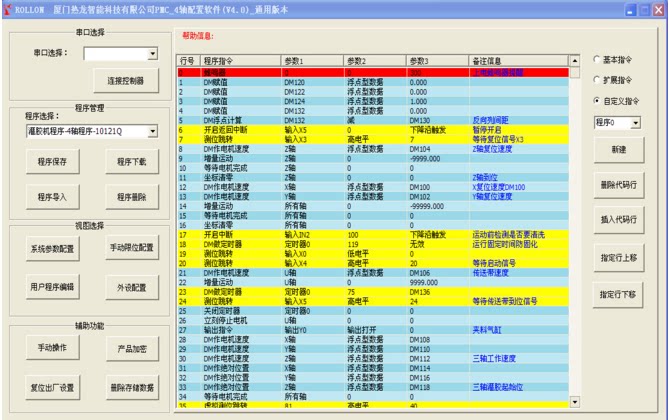This screenshot has height=420, width=669.
Task: Open 手动限位配置 view
Action: [131, 247]
